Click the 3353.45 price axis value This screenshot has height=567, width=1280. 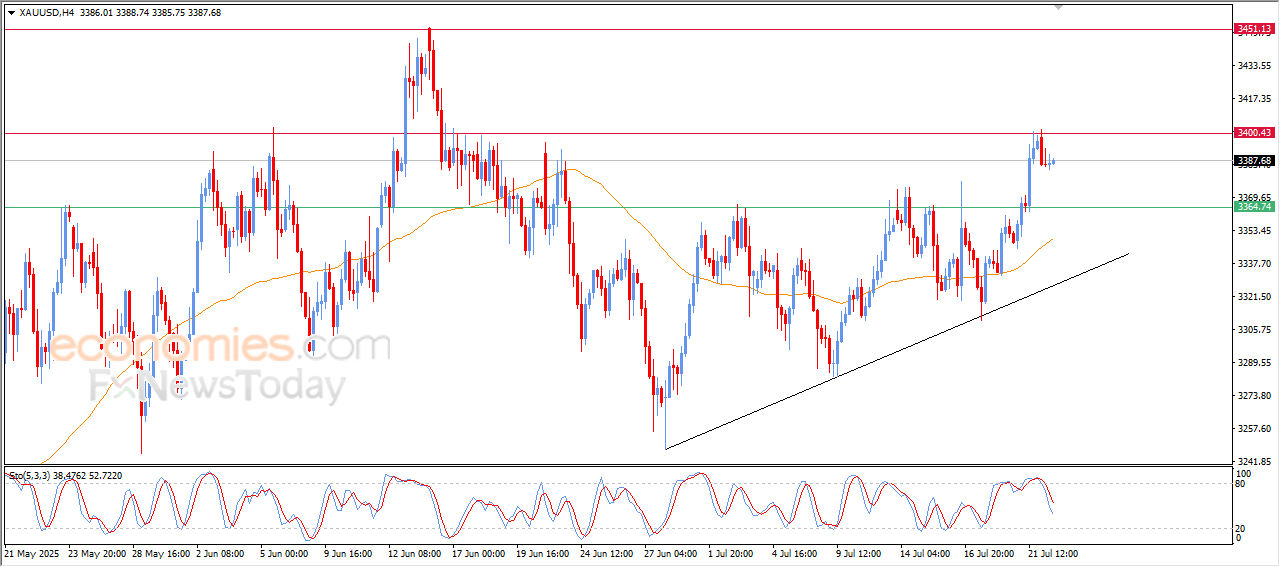(x=1254, y=230)
